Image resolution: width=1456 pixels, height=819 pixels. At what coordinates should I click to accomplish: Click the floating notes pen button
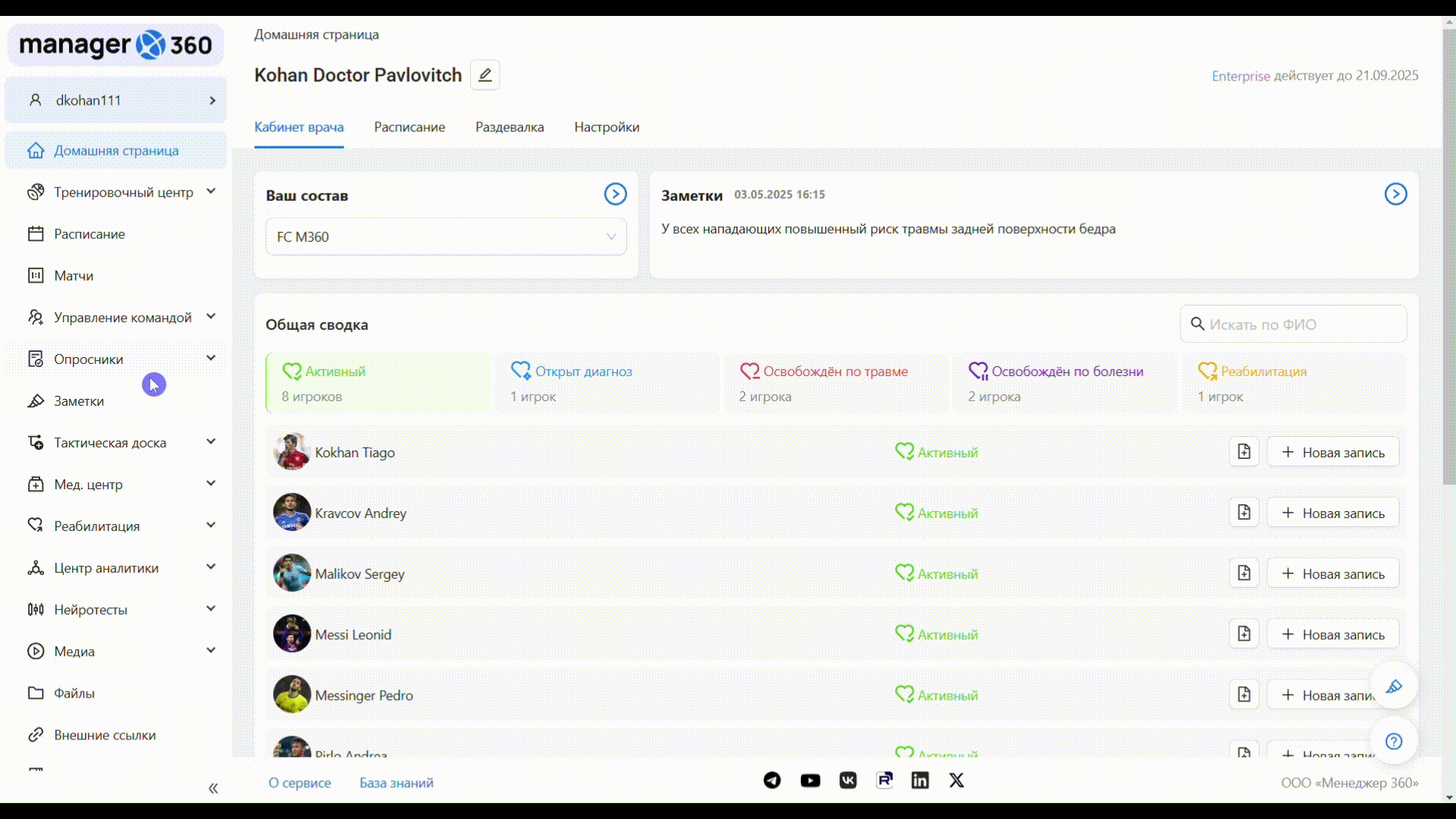(x=1394, y=686)
